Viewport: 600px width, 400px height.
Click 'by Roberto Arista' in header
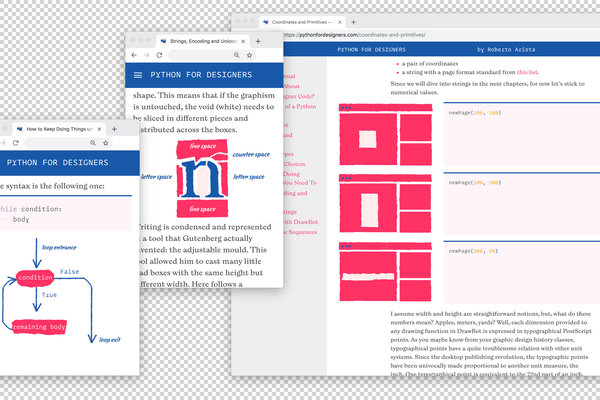click(x=506, y=49)
